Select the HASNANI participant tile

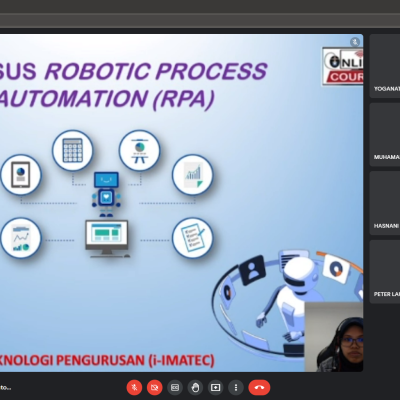[x=385, y=203]
